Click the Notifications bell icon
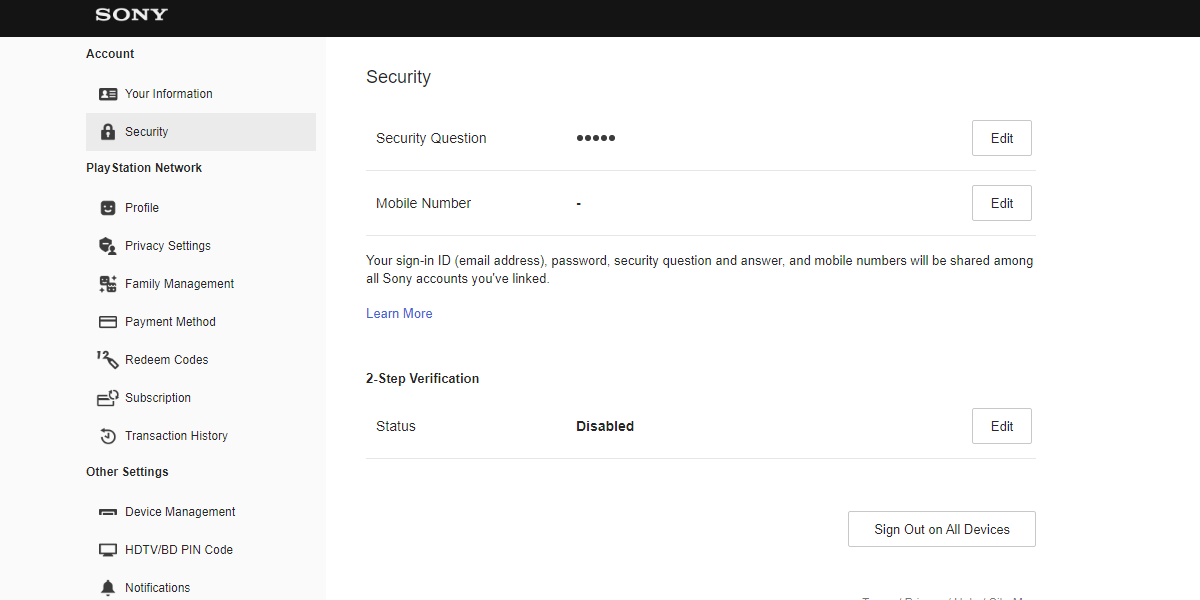The height and width of the screenshot is (600, 1200). click(x=108, y=588)
